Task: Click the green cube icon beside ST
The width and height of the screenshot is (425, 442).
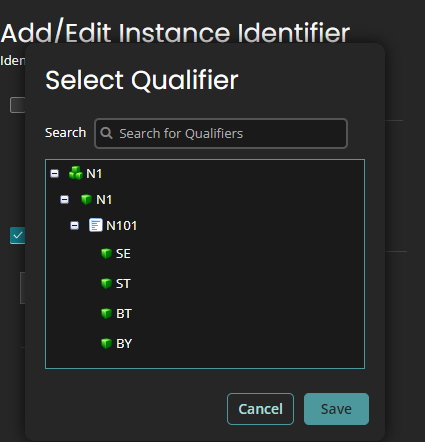Action: click(x=106, y=283)
